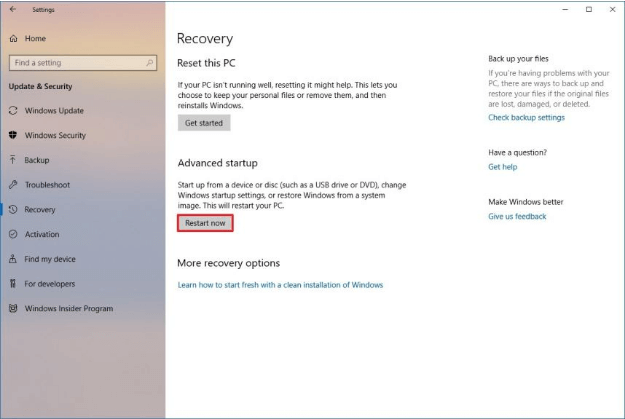
Task: Maximize the Settings window
Action: pyautogui.click(x=589, y=9)
